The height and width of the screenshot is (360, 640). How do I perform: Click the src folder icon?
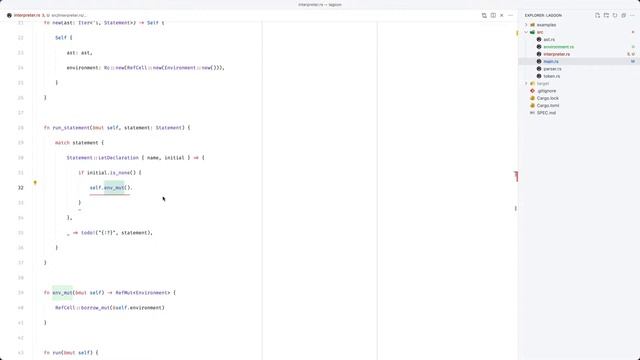(532, 32)
